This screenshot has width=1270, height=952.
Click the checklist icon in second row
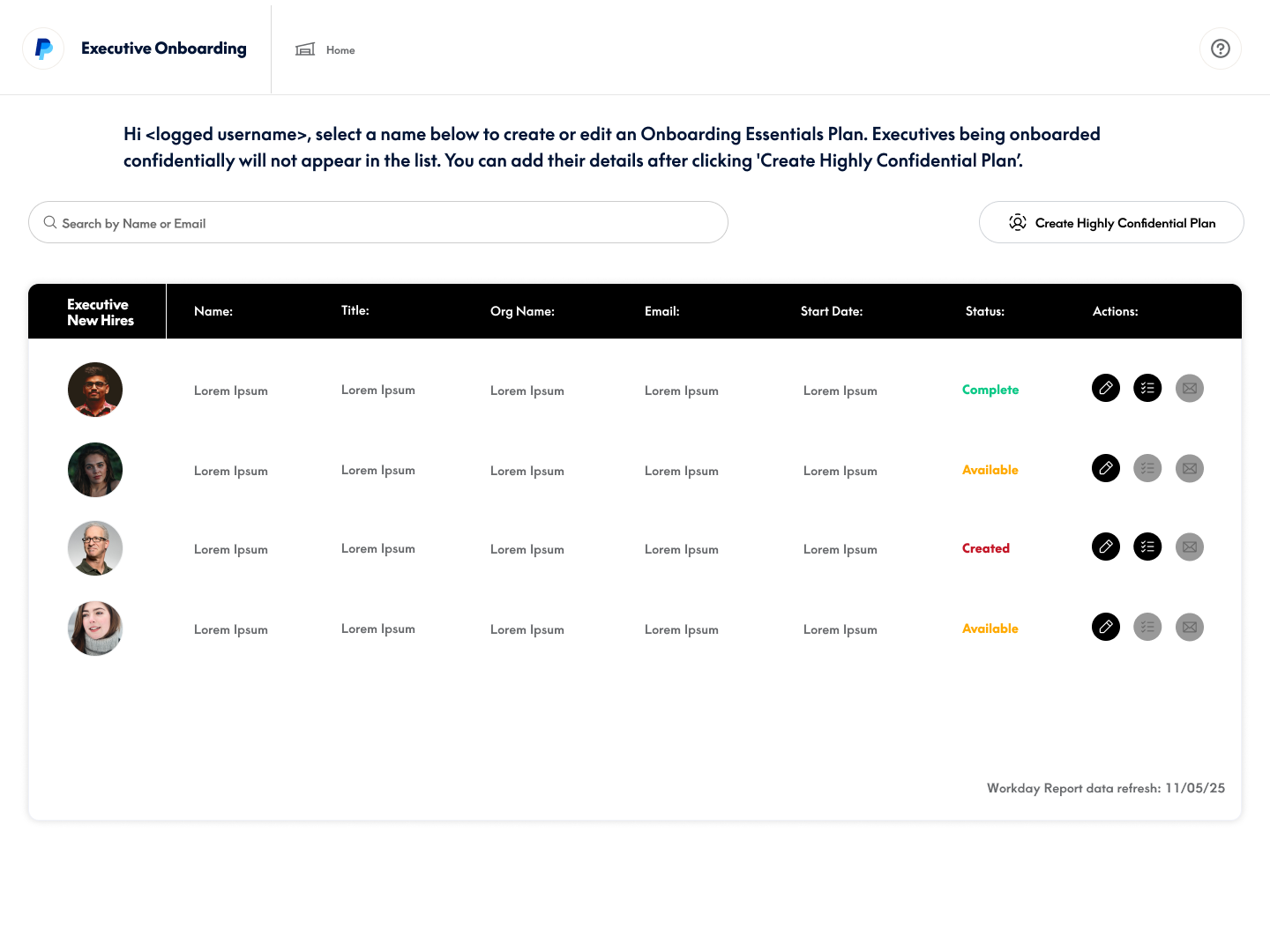(1147, 468)
